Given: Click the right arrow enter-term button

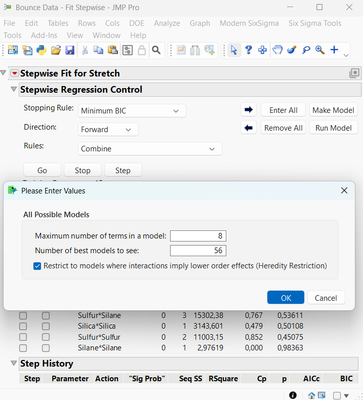Looking at the screenshot, I should 249,110.
